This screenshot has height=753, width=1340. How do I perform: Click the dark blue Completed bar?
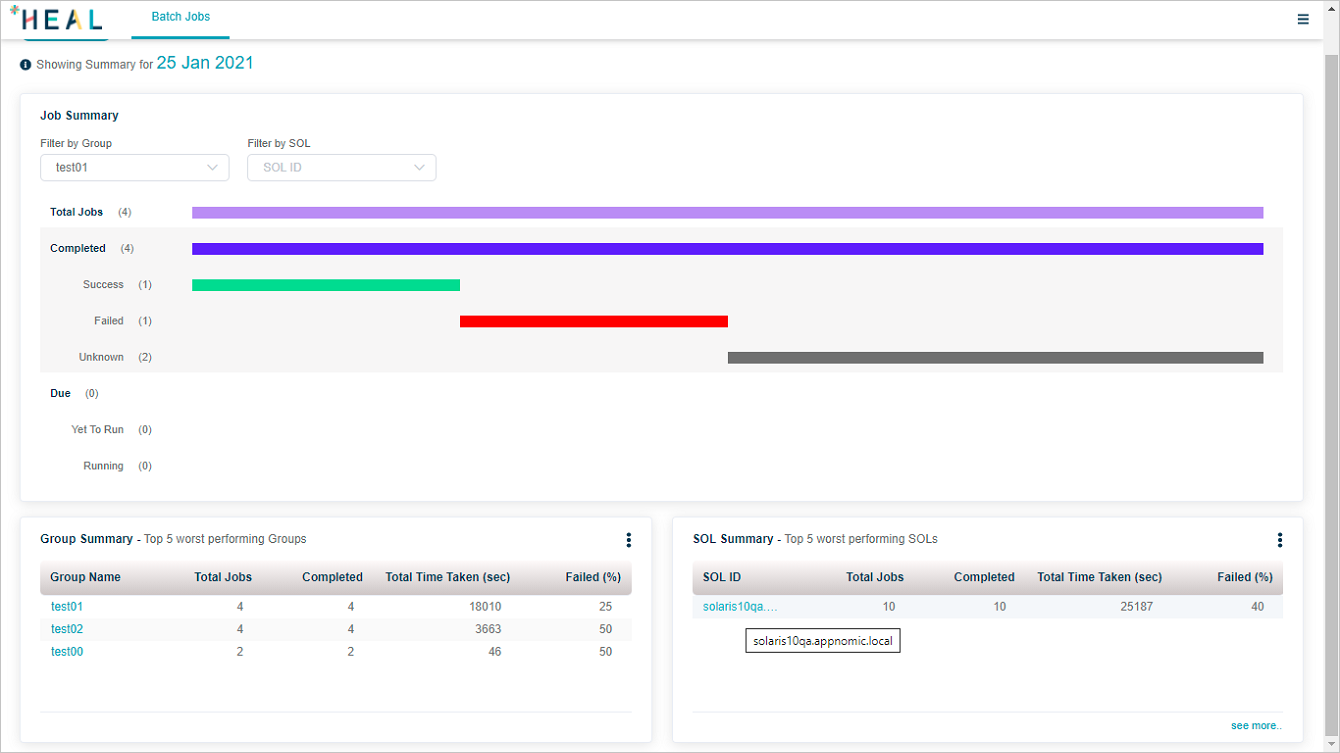click(727, 249)
